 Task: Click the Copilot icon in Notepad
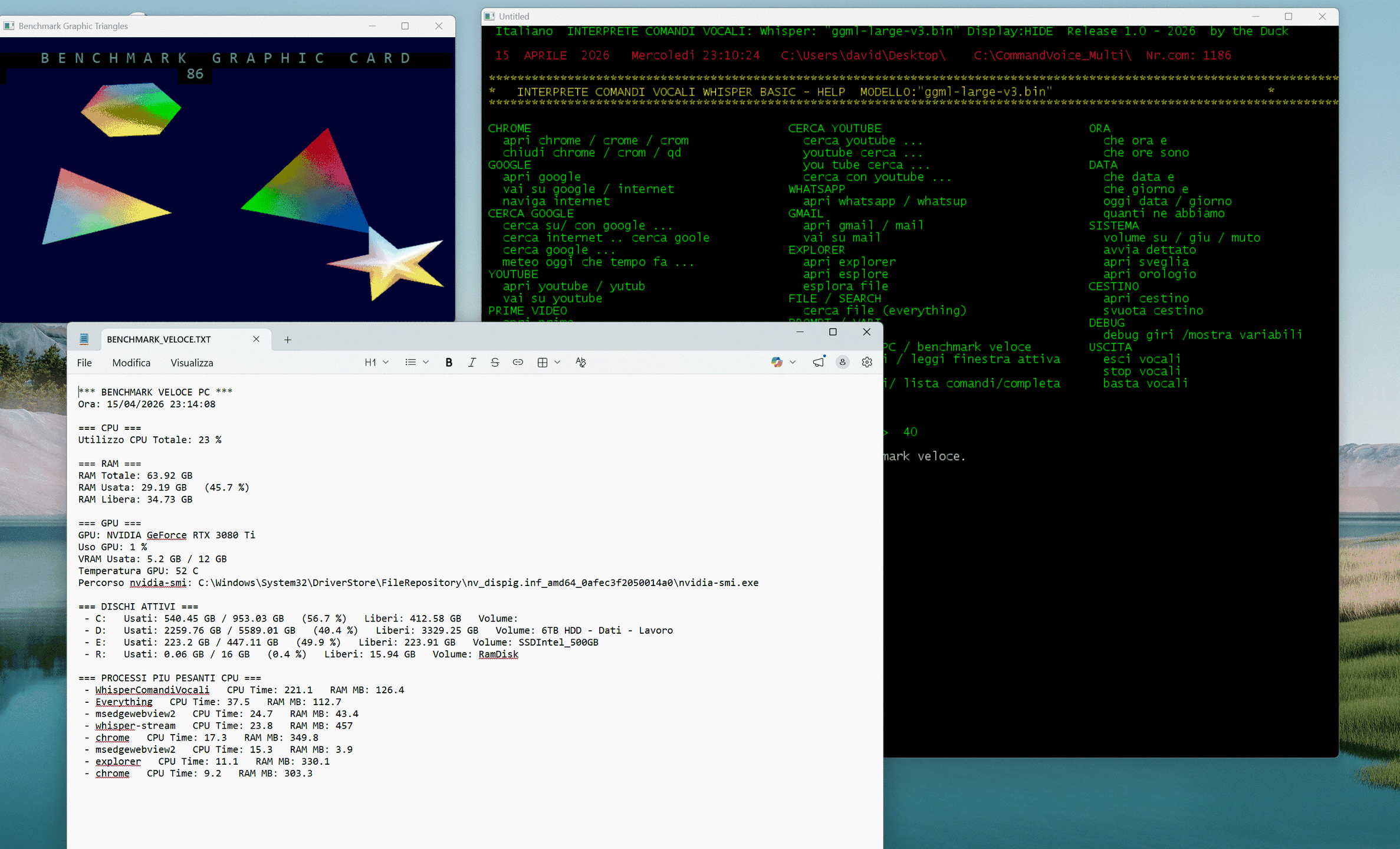point(777,363)
